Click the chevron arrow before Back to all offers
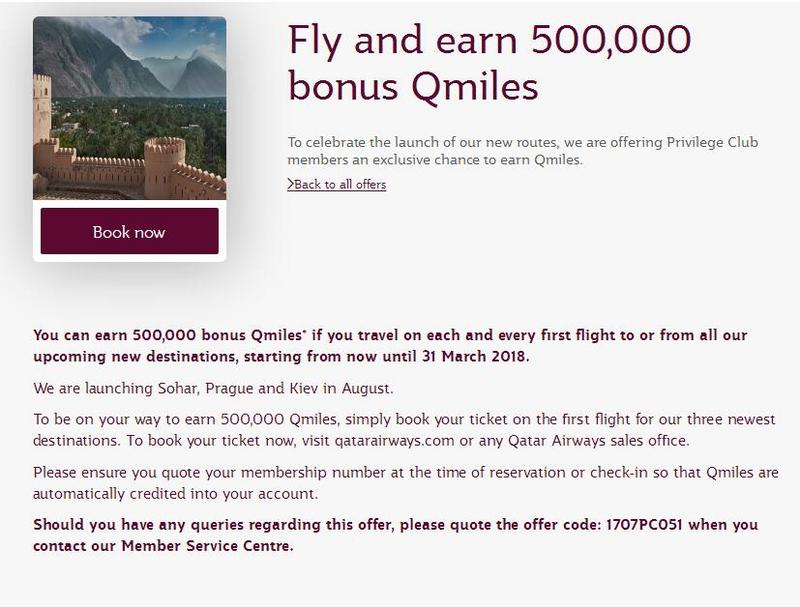 [290, 184]
